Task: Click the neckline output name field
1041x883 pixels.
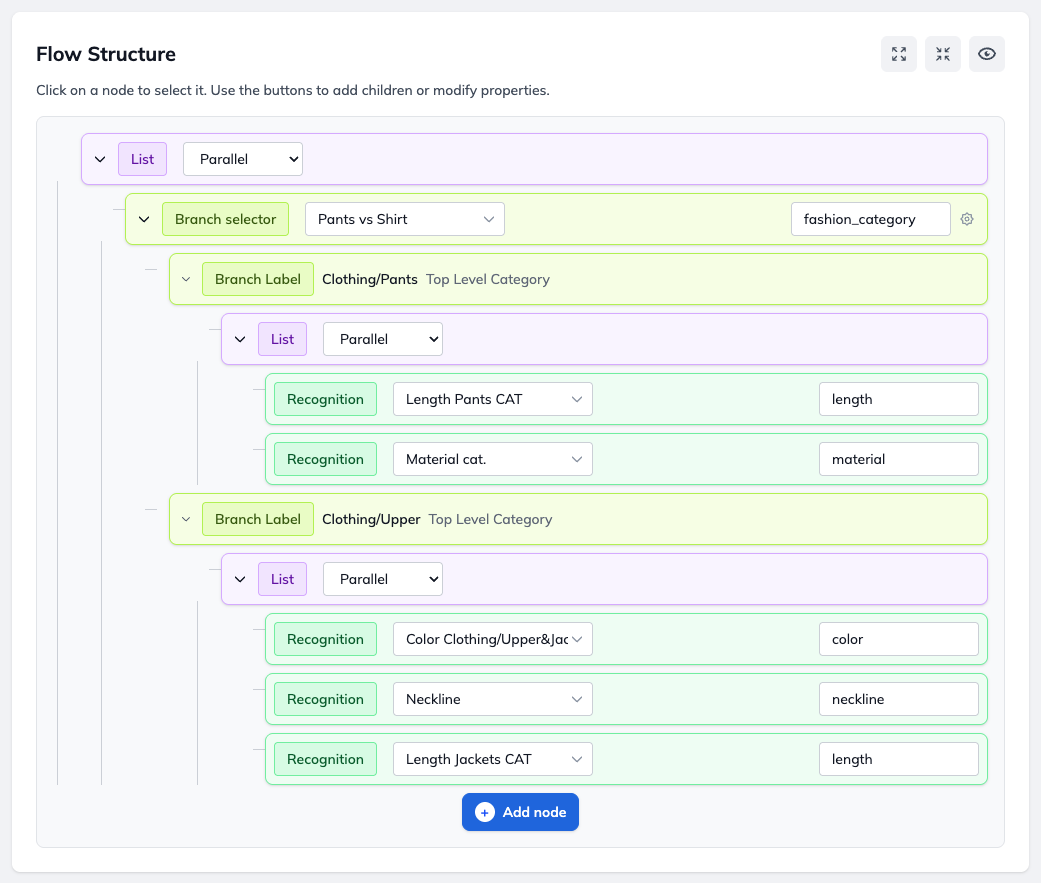Action: 897,699
